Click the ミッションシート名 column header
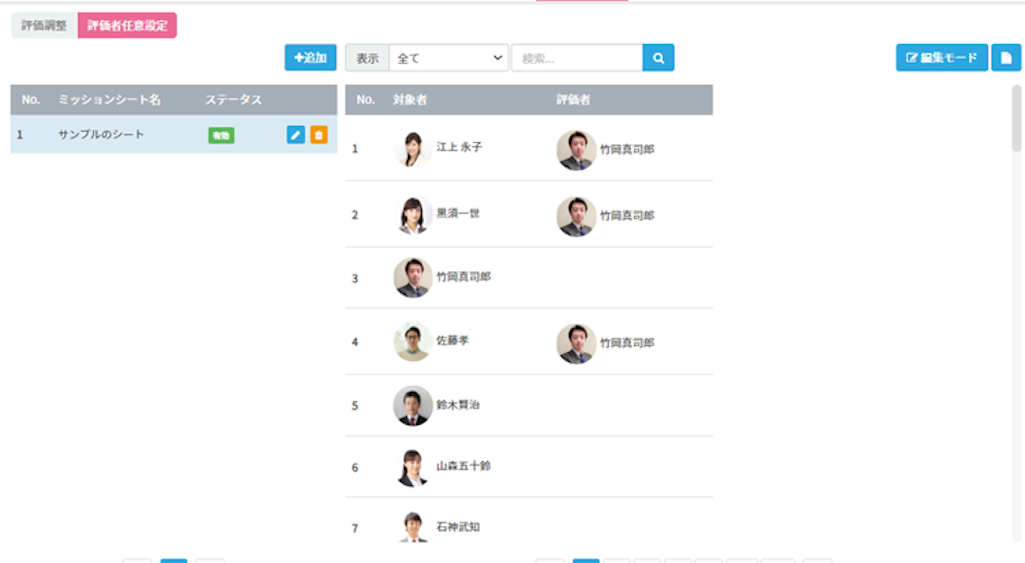The width and height of the screenshot is (1025, 563). 109,100
